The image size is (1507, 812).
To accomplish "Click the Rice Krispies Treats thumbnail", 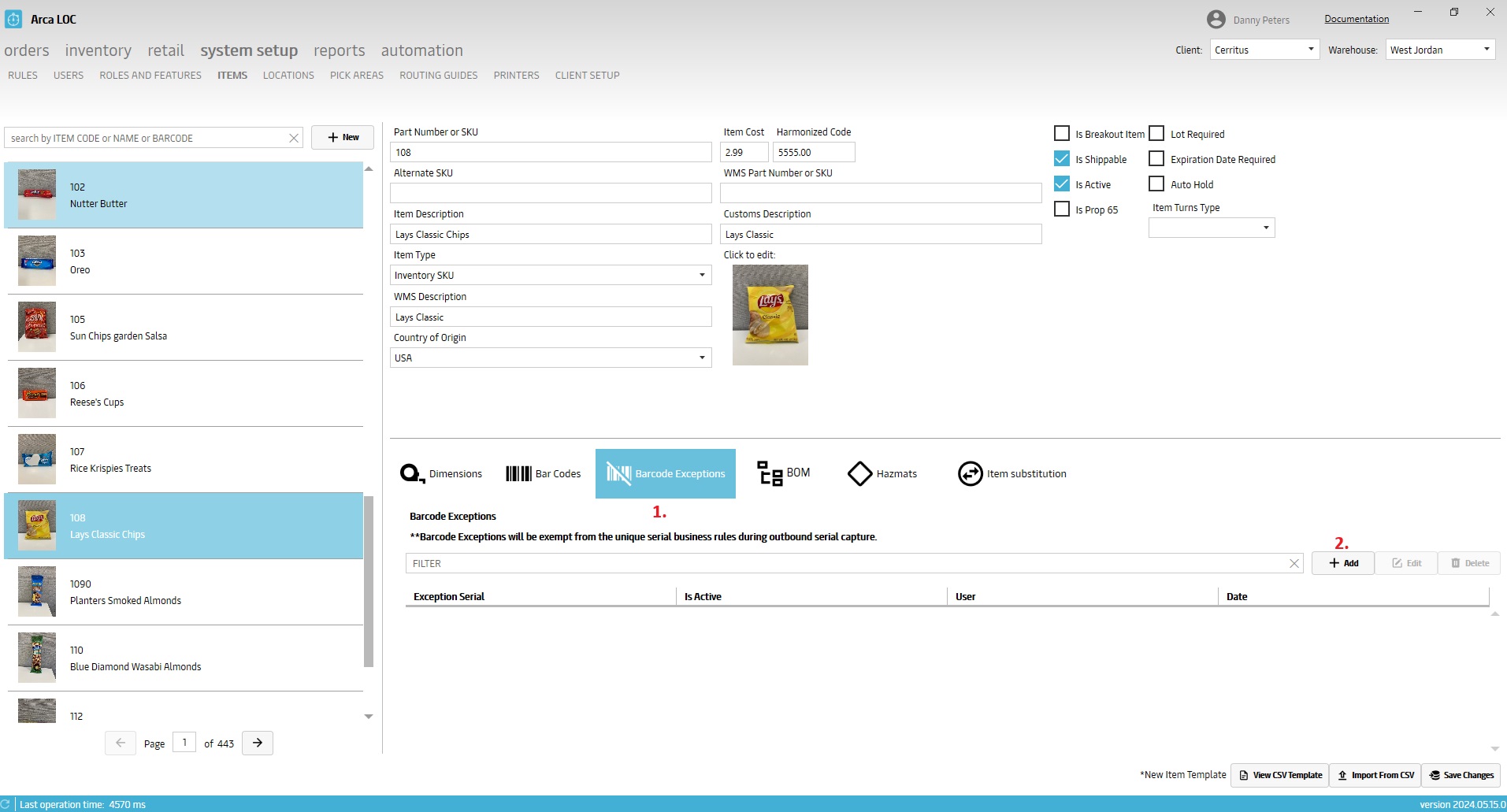I will (37, 459).
